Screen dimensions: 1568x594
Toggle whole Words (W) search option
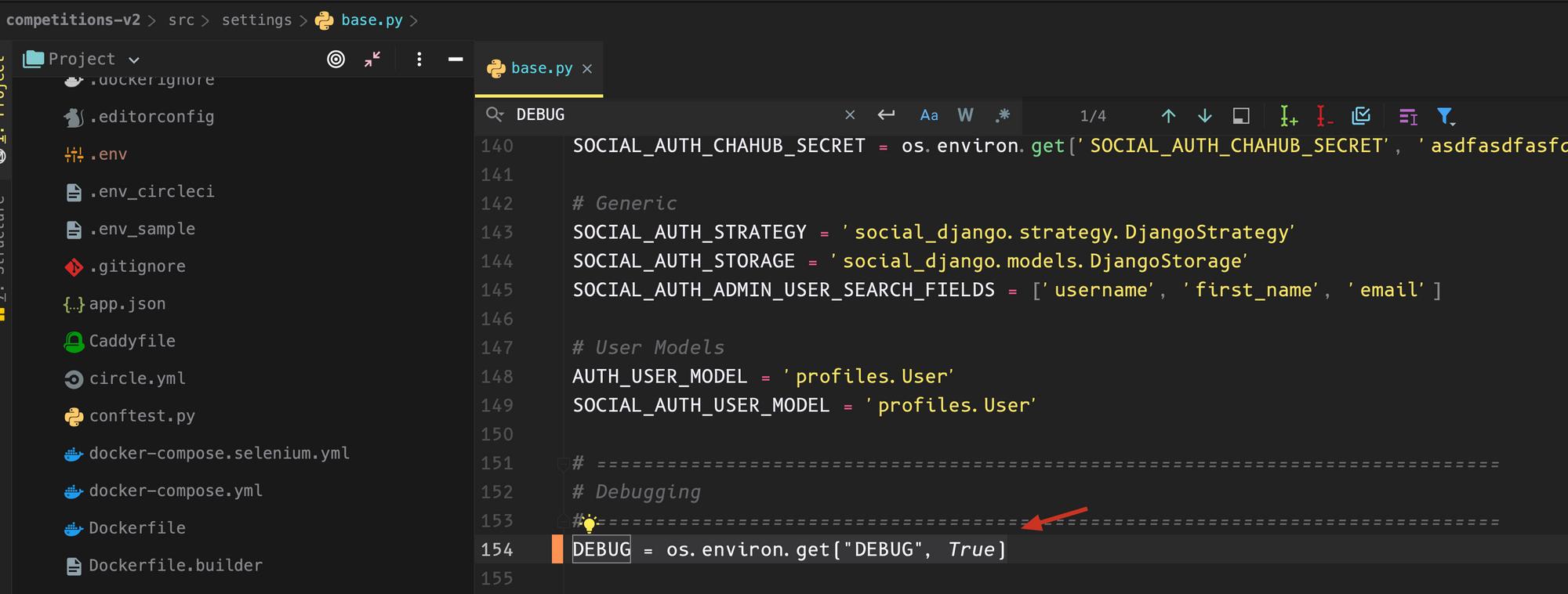[x=965, y=116]
